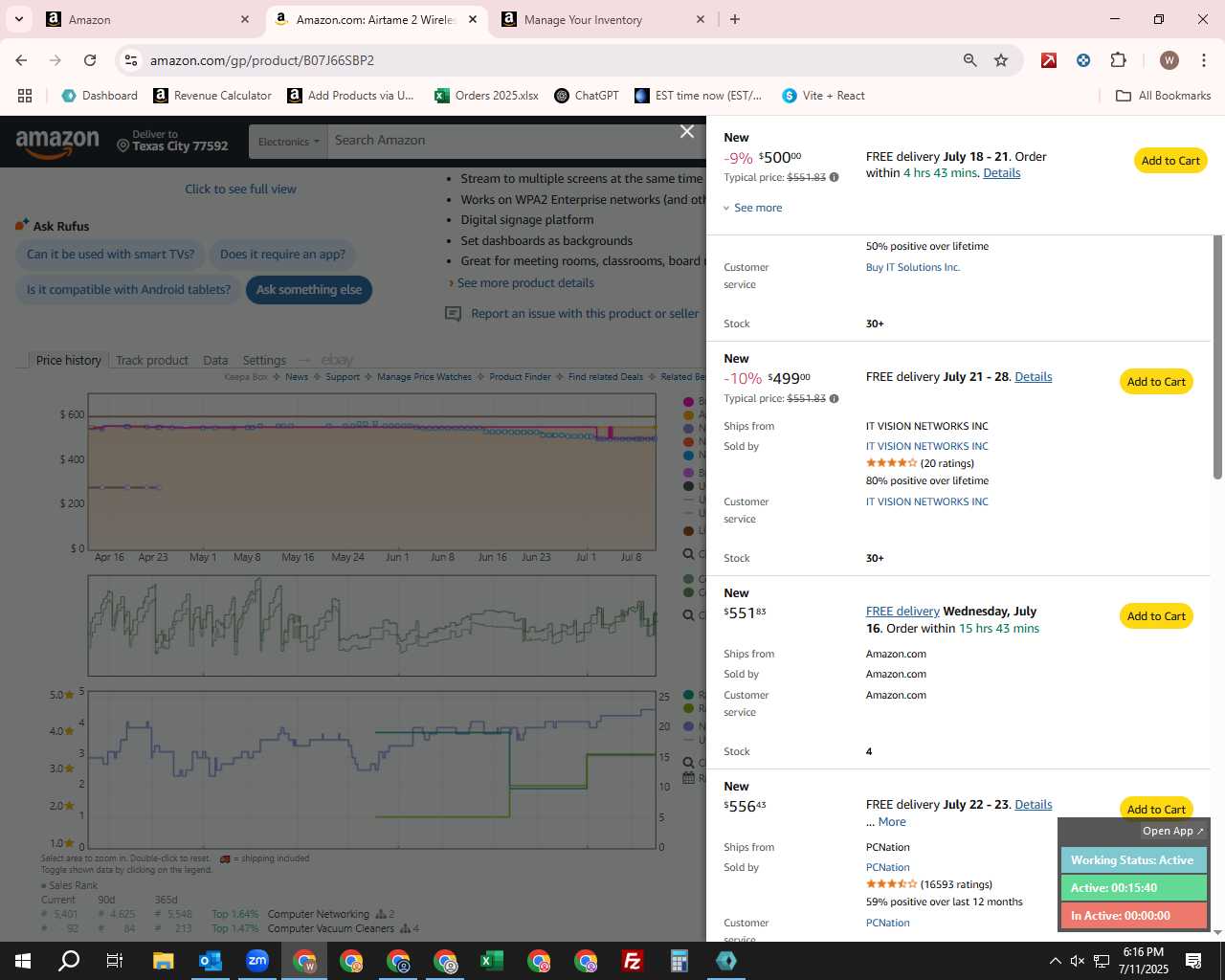Select the Keepa Settings tab
1225x980 pixels.
tap(264, 361)
